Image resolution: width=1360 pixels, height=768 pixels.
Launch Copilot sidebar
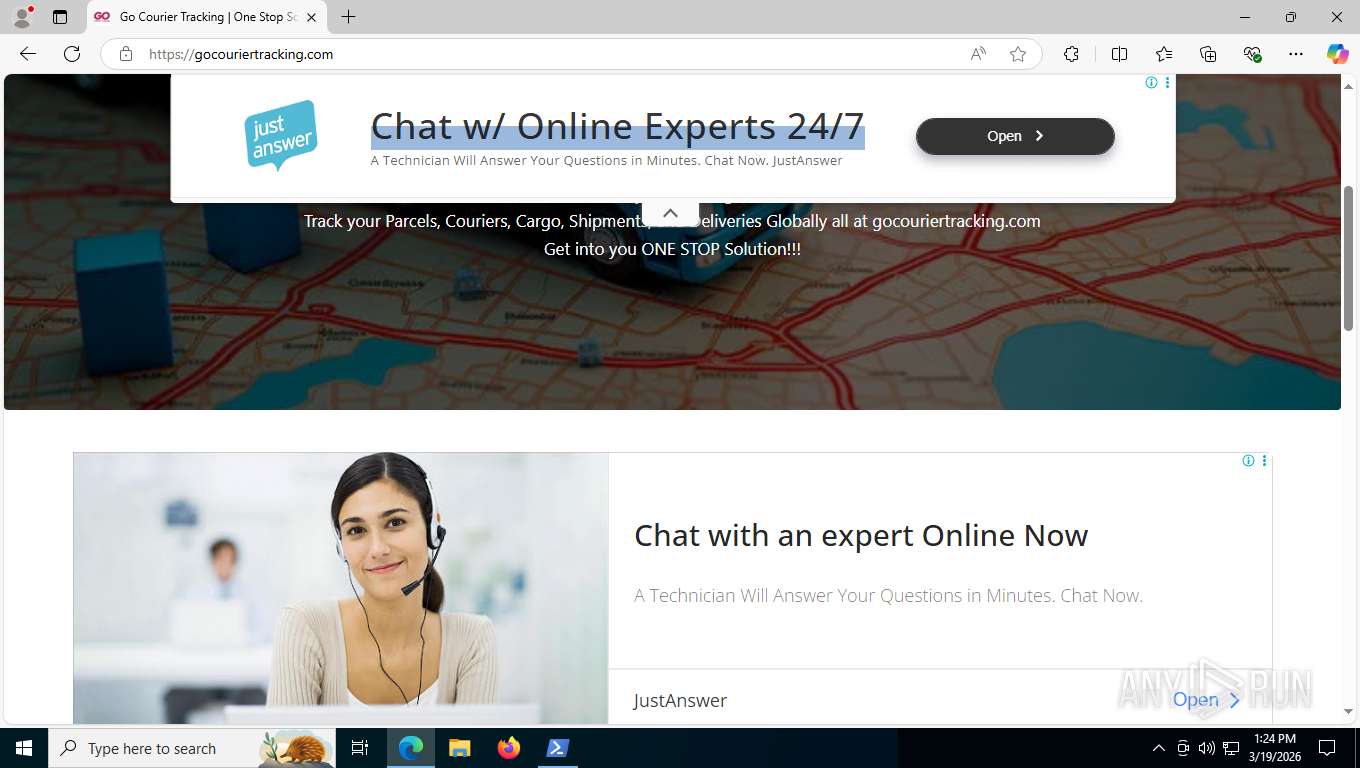coord(1337,54)
